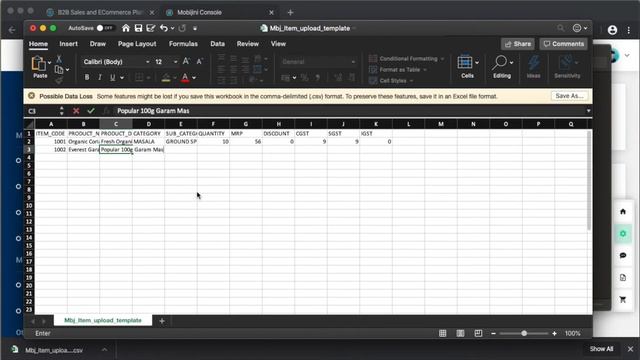Select the row 2 header
This screenshot has height=360, width=640.
click(x=29, y=142)
